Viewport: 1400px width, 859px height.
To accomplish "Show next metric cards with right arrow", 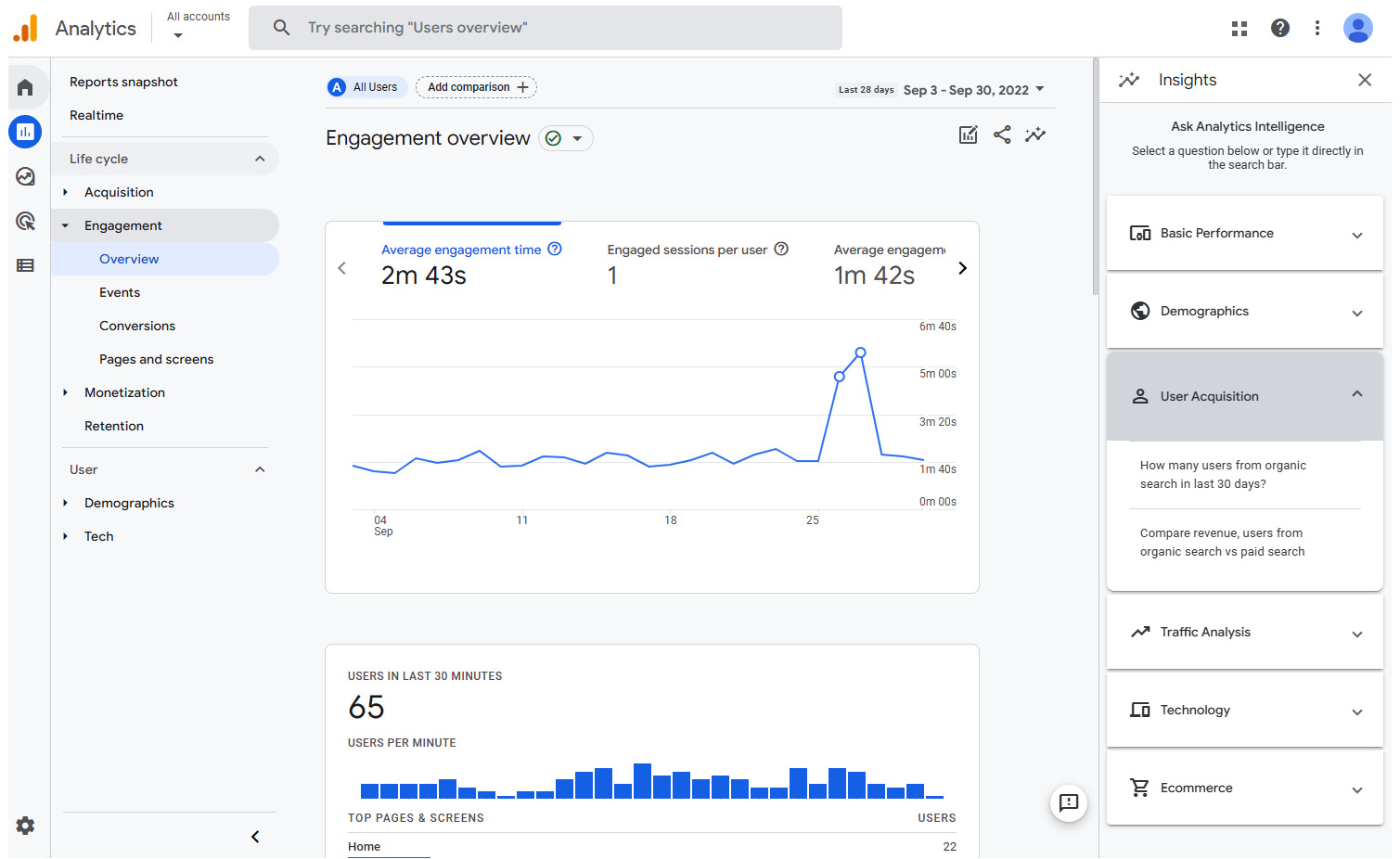I will [x=962, y=268].
